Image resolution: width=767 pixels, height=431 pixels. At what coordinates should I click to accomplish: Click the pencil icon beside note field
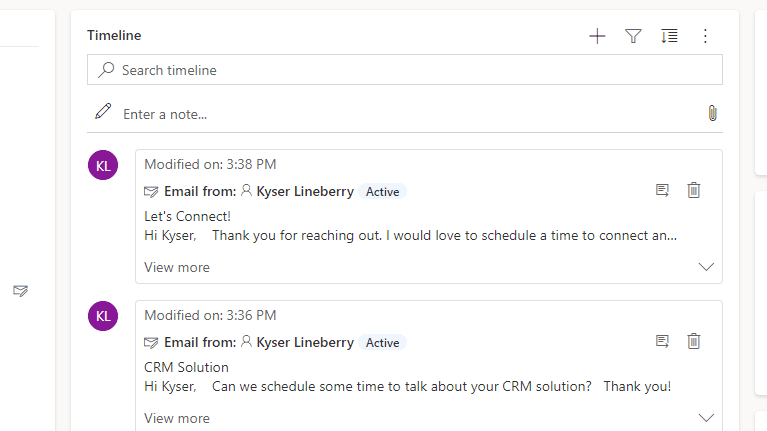(x=103, y=112)
